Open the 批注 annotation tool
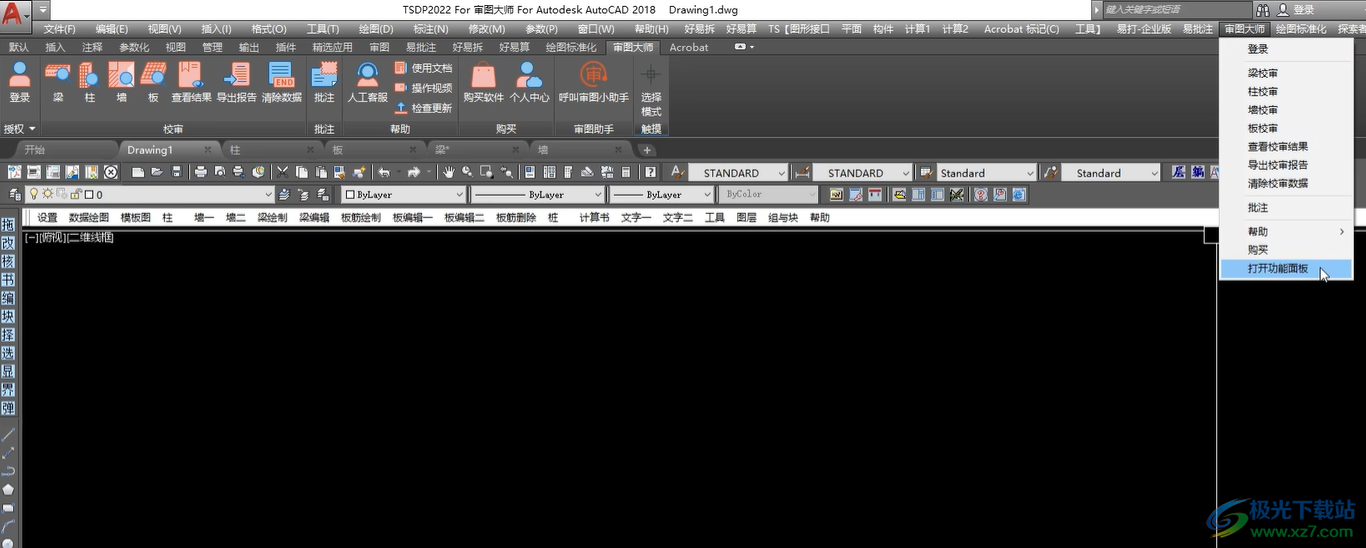Image resolution: width=1366 pixels, height=548 pixels. tap(324, 82)
